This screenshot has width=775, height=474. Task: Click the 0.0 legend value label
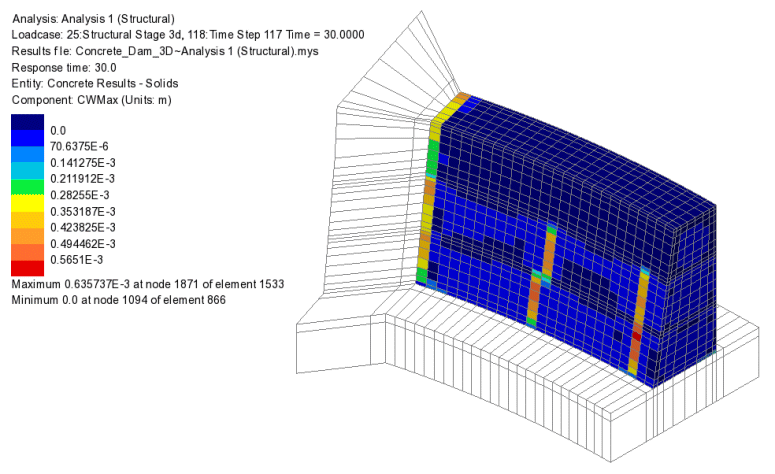tap(58, 131)
